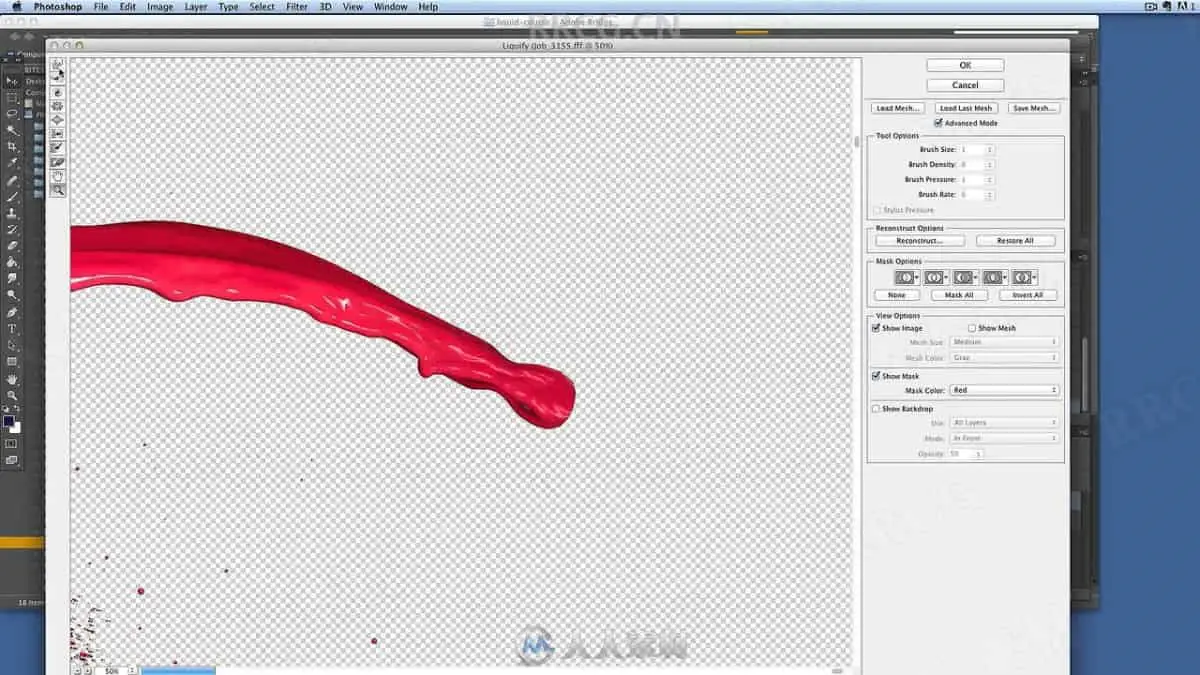The height and width of the screenshot is (675, 1200).
Task: Select the Reconstruct tool in Liquify
Action: point(58,75)
